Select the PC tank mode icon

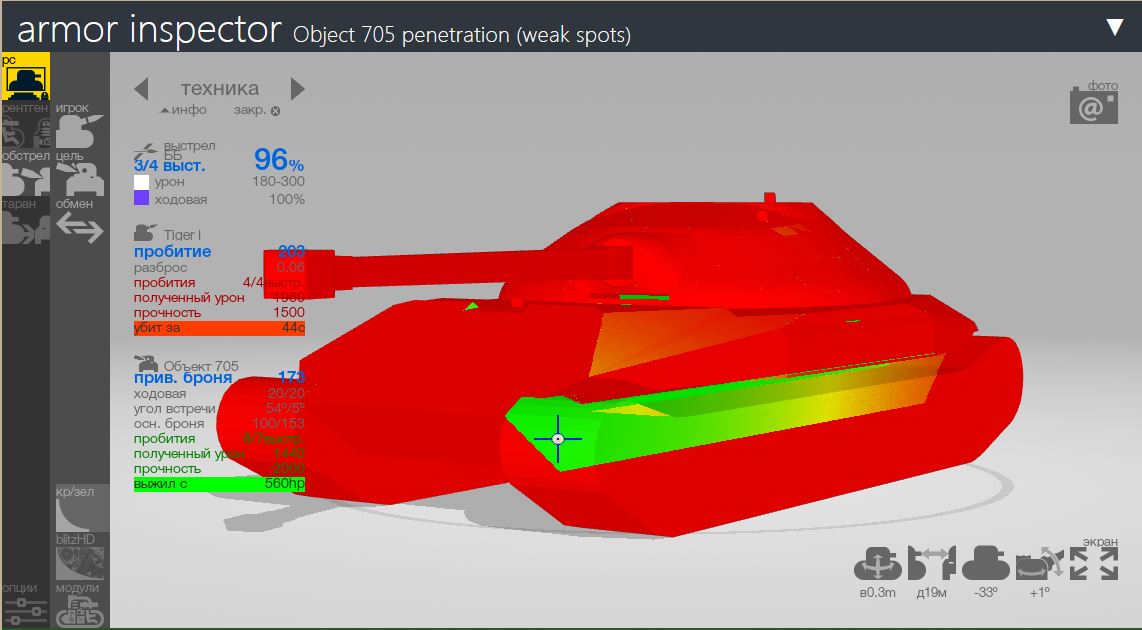(25, 76)
